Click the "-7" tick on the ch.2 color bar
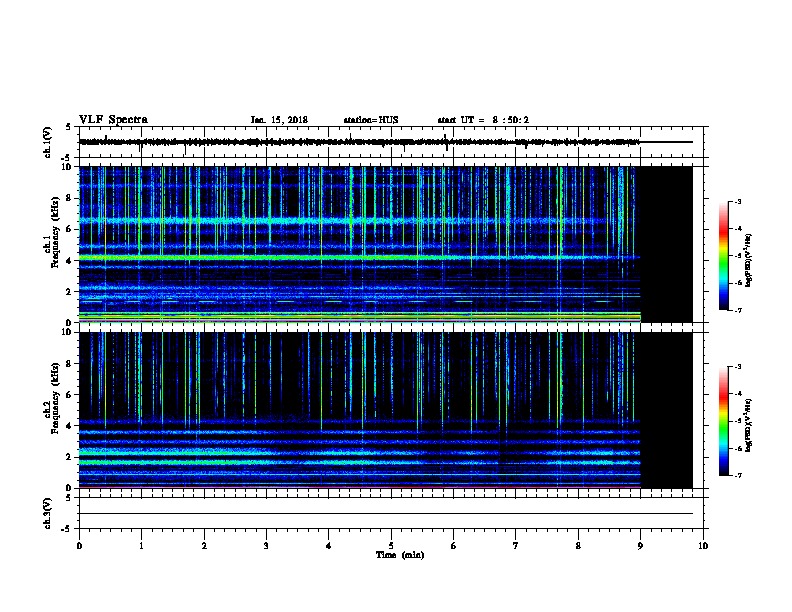 737,476
